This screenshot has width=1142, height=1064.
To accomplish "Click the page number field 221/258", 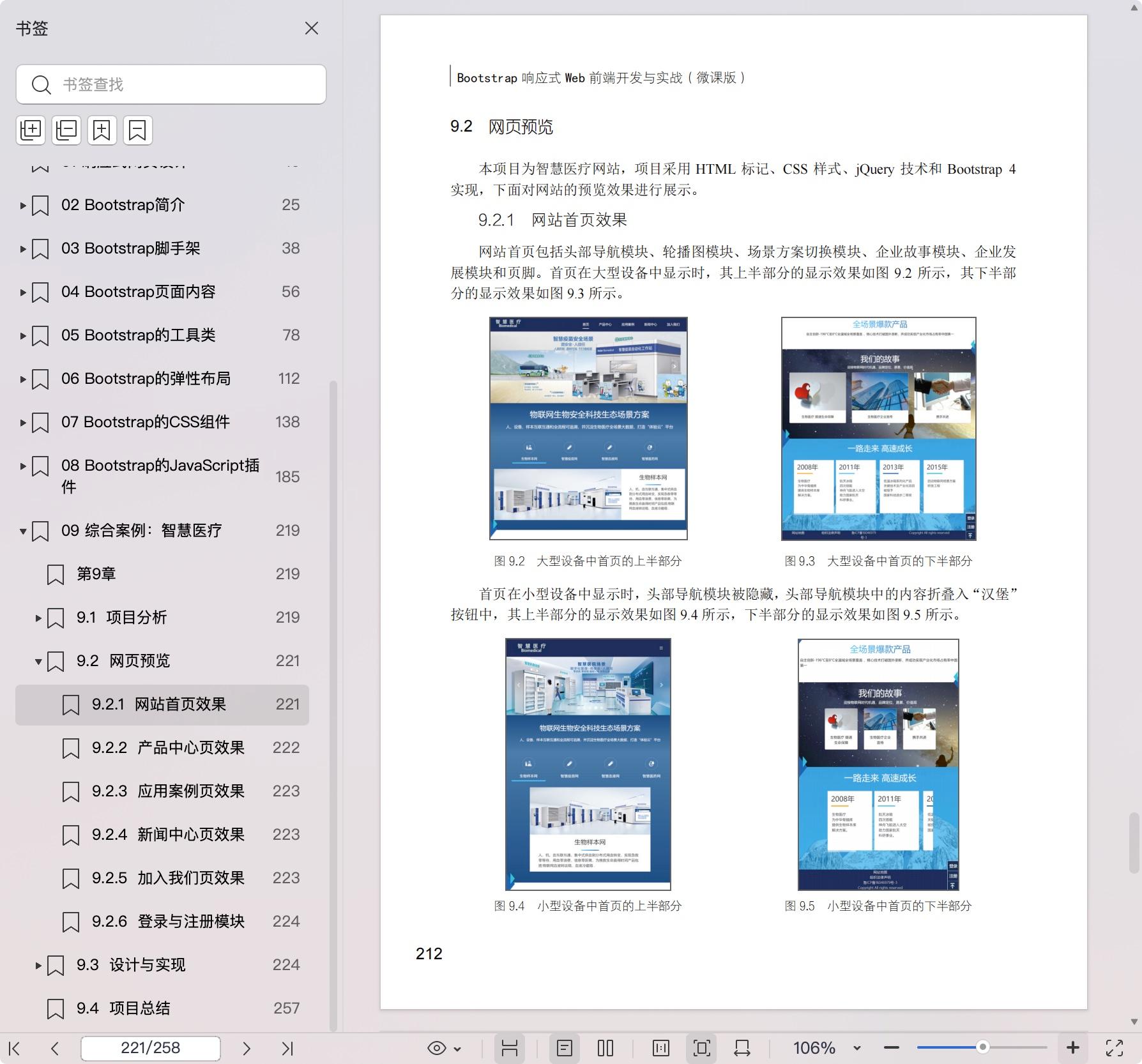I will pos(151,1048).
